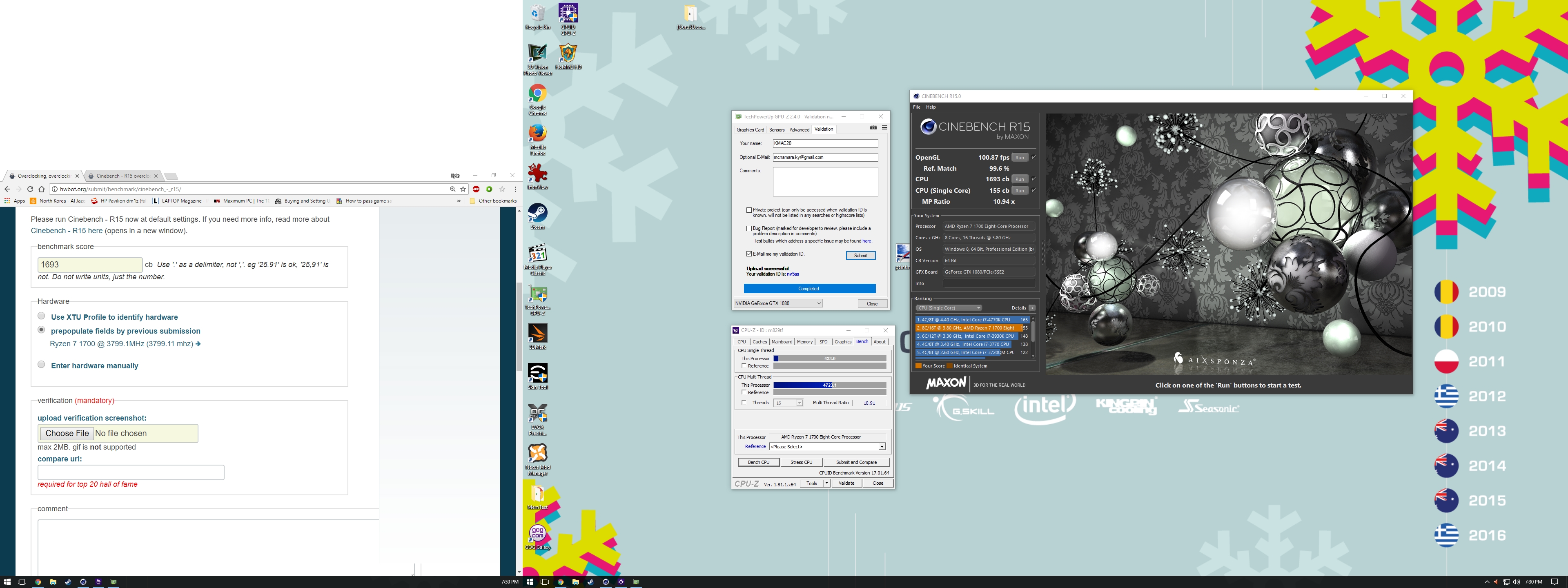Click the GPU-Z Submit button

(x=860, y=256)
